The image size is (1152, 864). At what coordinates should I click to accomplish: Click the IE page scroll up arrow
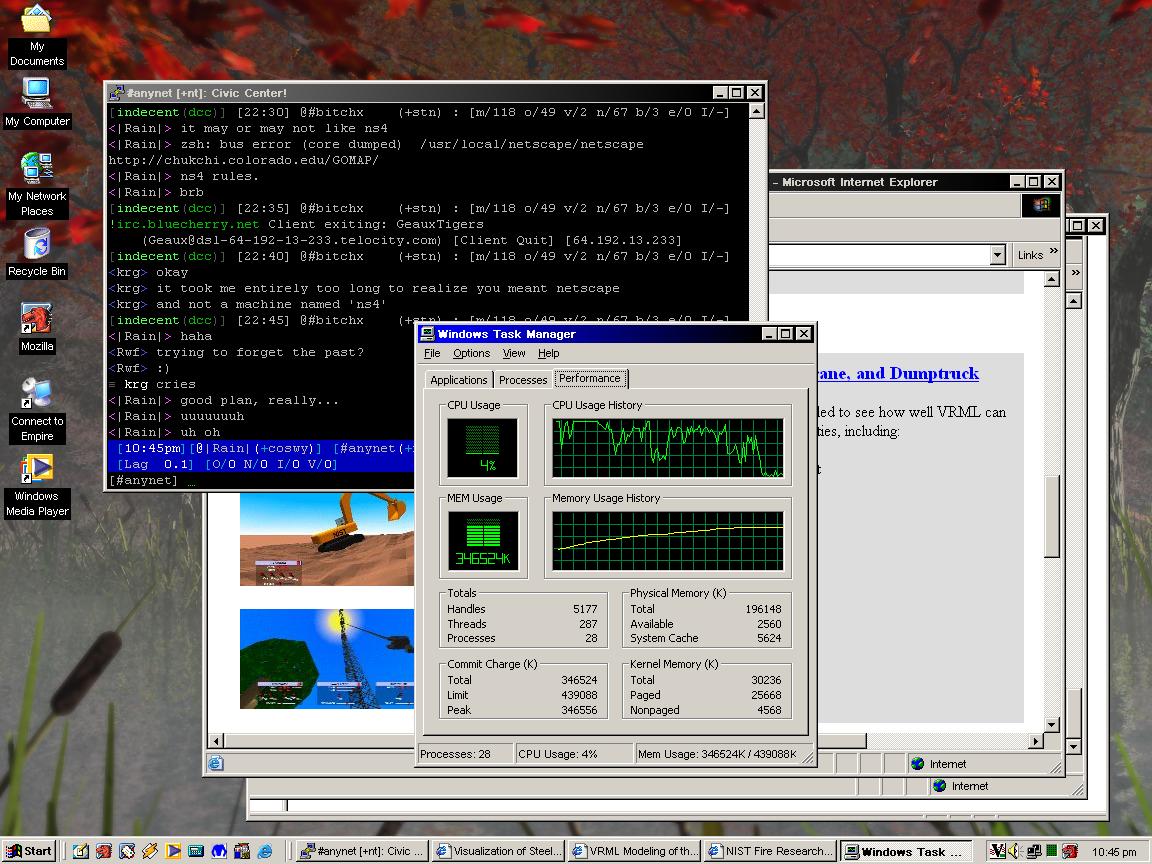1051,279
